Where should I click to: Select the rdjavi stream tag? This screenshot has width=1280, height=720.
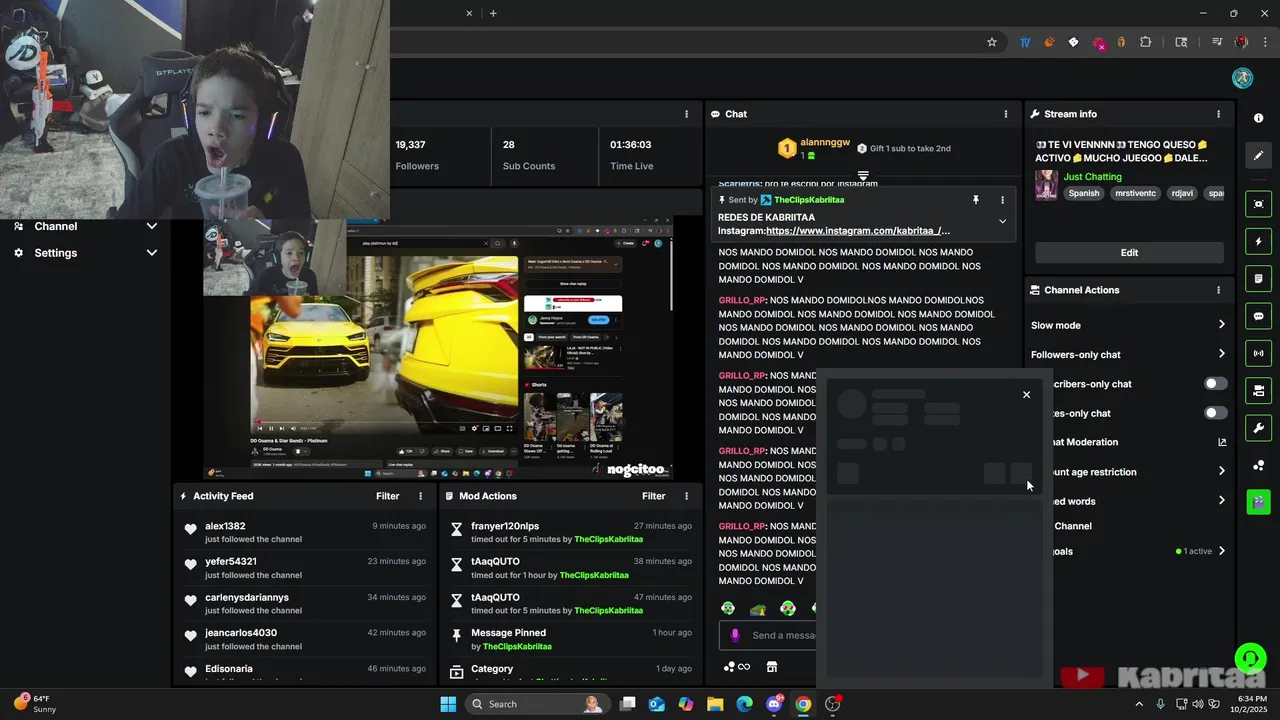point(1183,194)
